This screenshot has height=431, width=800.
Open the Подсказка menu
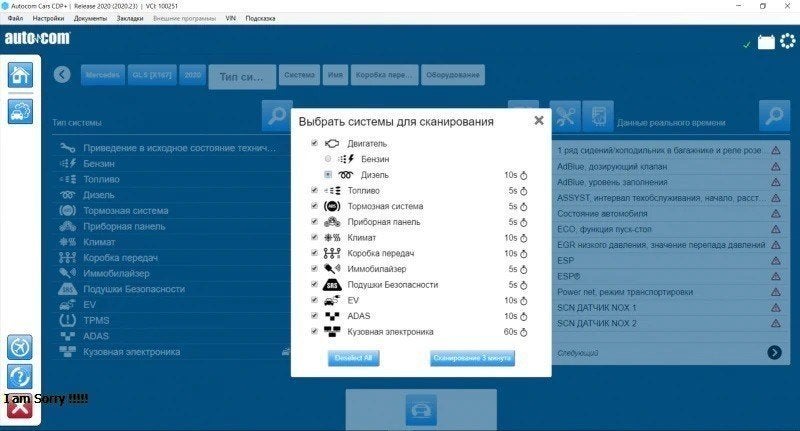click(x=260, y=18)
